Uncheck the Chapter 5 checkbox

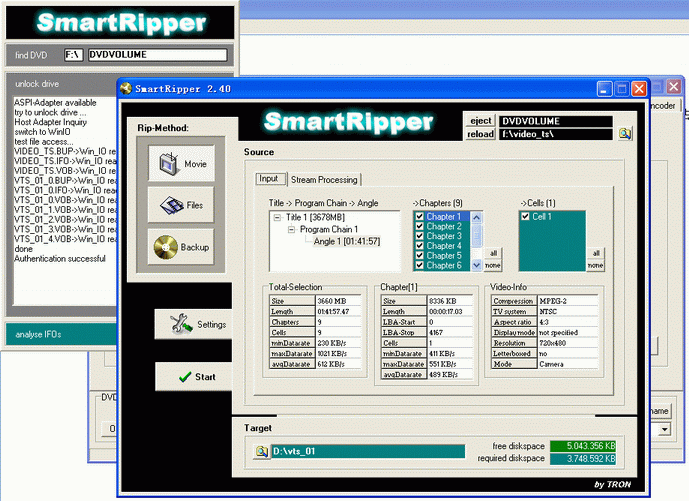(419, 255)
